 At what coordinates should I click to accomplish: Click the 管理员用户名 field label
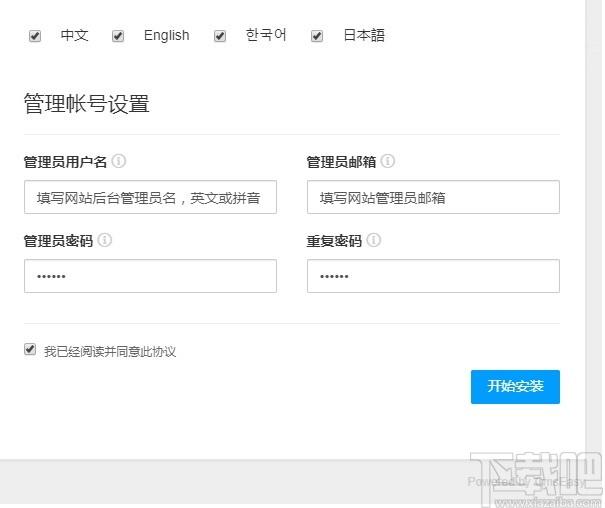[65, 161]
